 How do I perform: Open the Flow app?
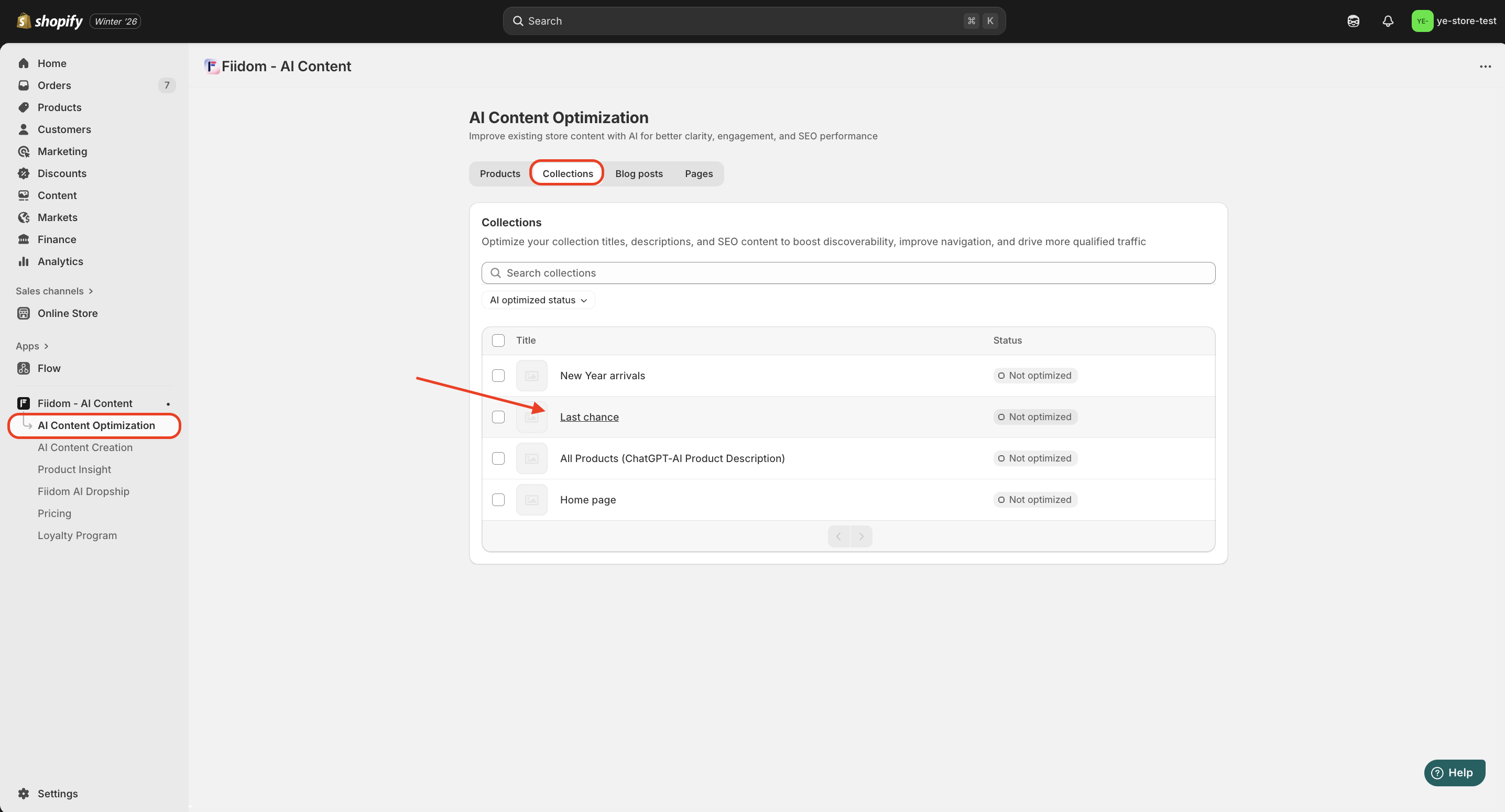coord(49,368)
